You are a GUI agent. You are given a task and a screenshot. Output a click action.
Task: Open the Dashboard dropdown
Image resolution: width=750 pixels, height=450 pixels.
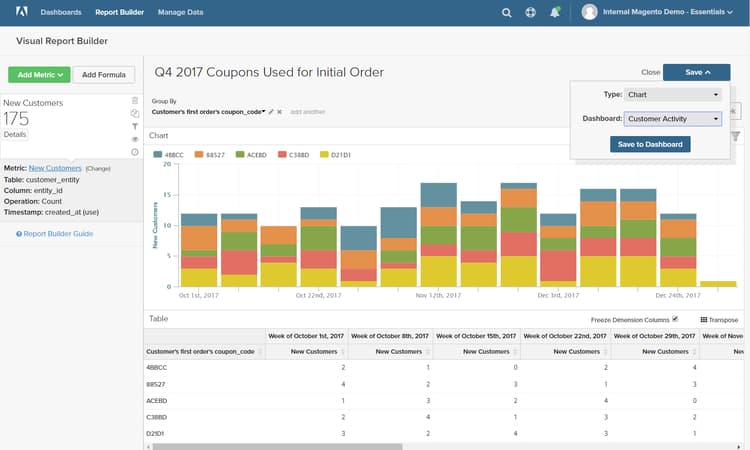point(672,119)
